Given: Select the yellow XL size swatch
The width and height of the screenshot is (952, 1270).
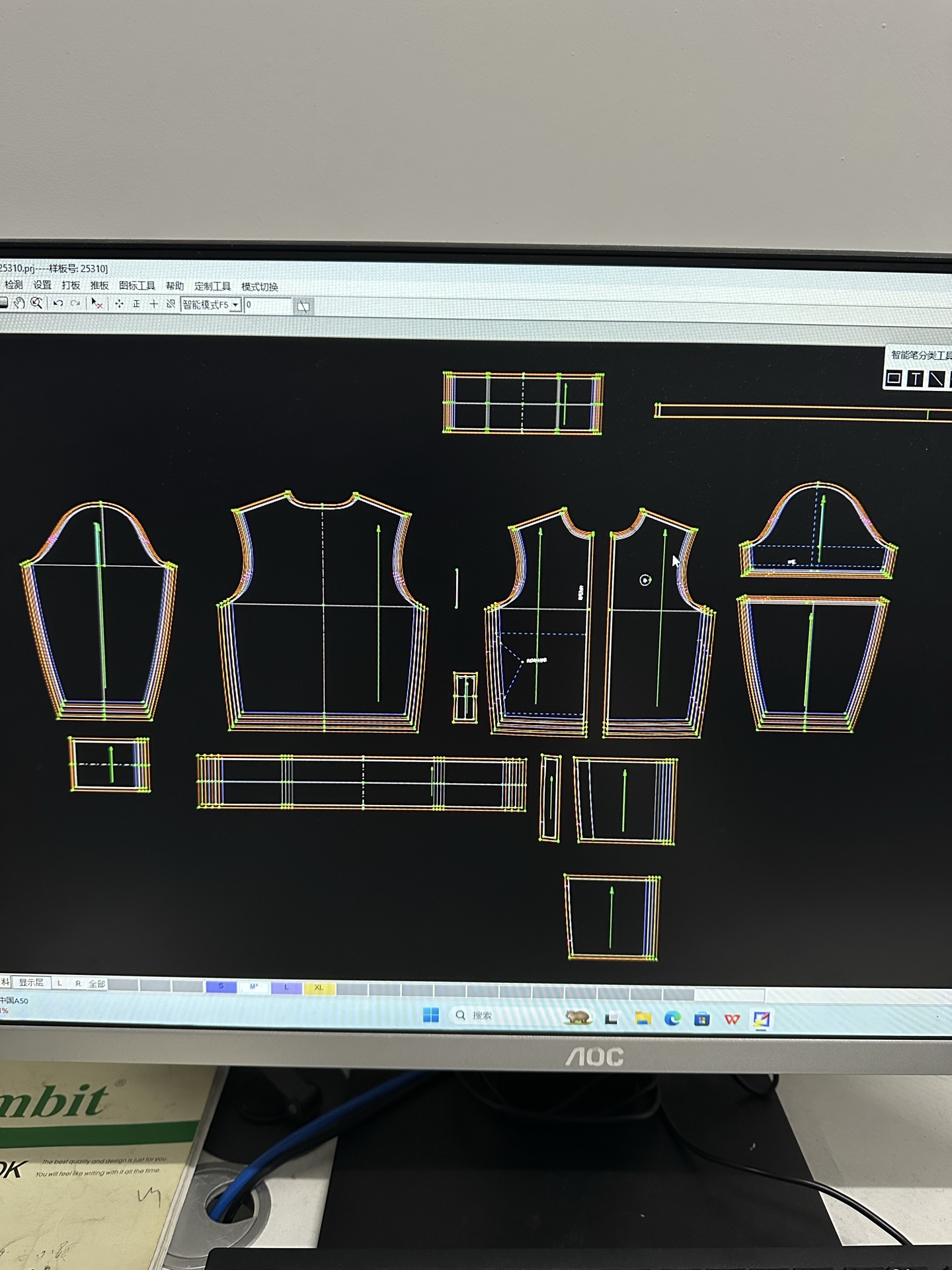Looking at the screenshot, I should point(319,988).
